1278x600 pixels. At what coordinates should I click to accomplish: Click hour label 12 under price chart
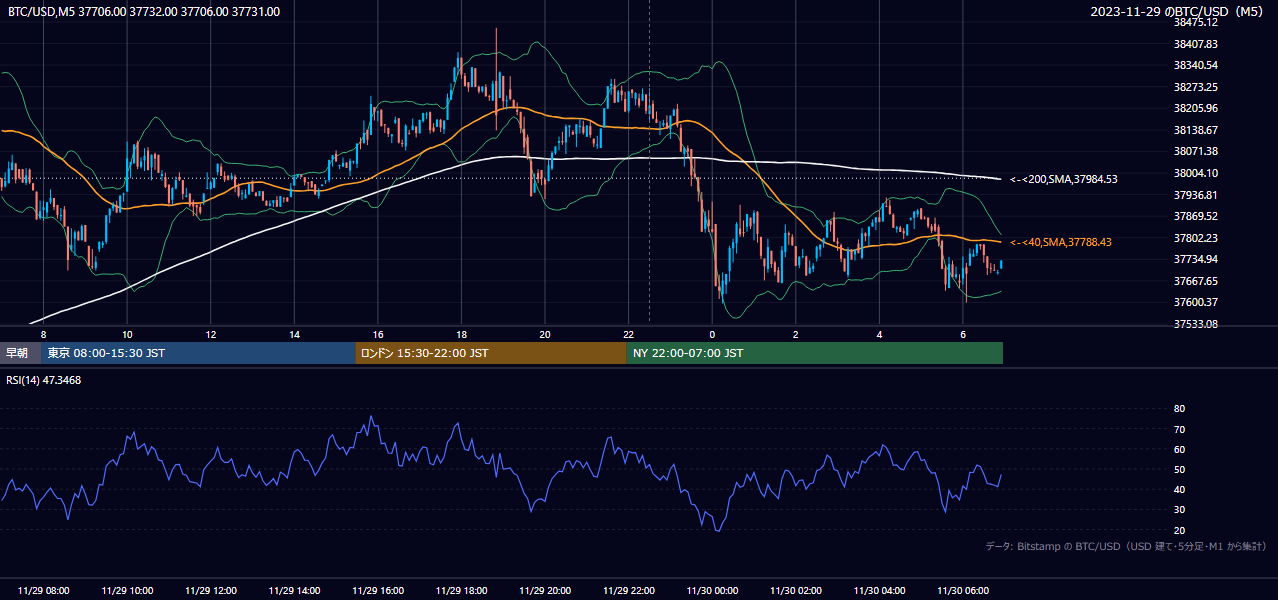pos(211,334)
